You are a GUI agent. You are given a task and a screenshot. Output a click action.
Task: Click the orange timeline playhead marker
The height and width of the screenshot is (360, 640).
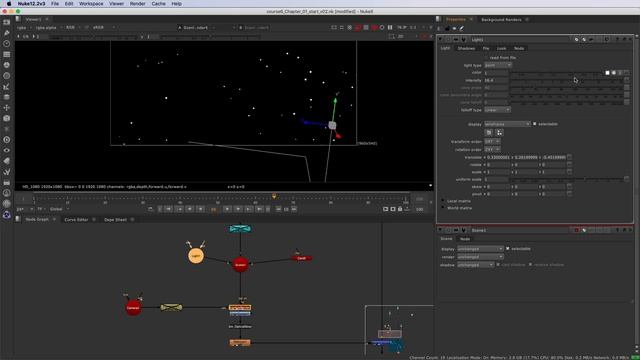(x=274, y=196)
